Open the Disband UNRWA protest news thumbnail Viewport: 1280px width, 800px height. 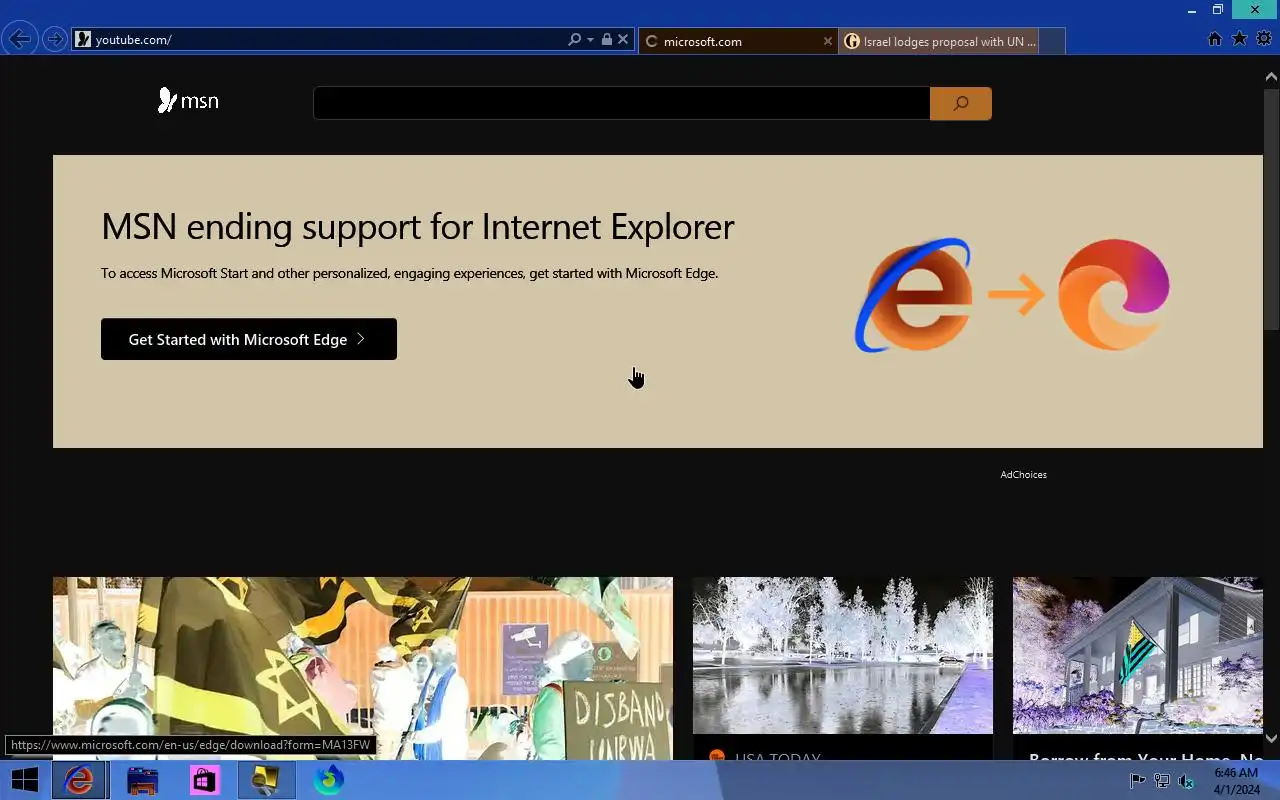pyautogui.click(x=363, y=668)
